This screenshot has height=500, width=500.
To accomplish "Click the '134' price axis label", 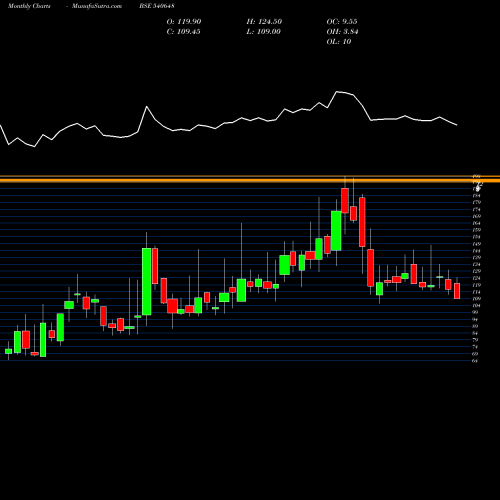I will 476,264.
